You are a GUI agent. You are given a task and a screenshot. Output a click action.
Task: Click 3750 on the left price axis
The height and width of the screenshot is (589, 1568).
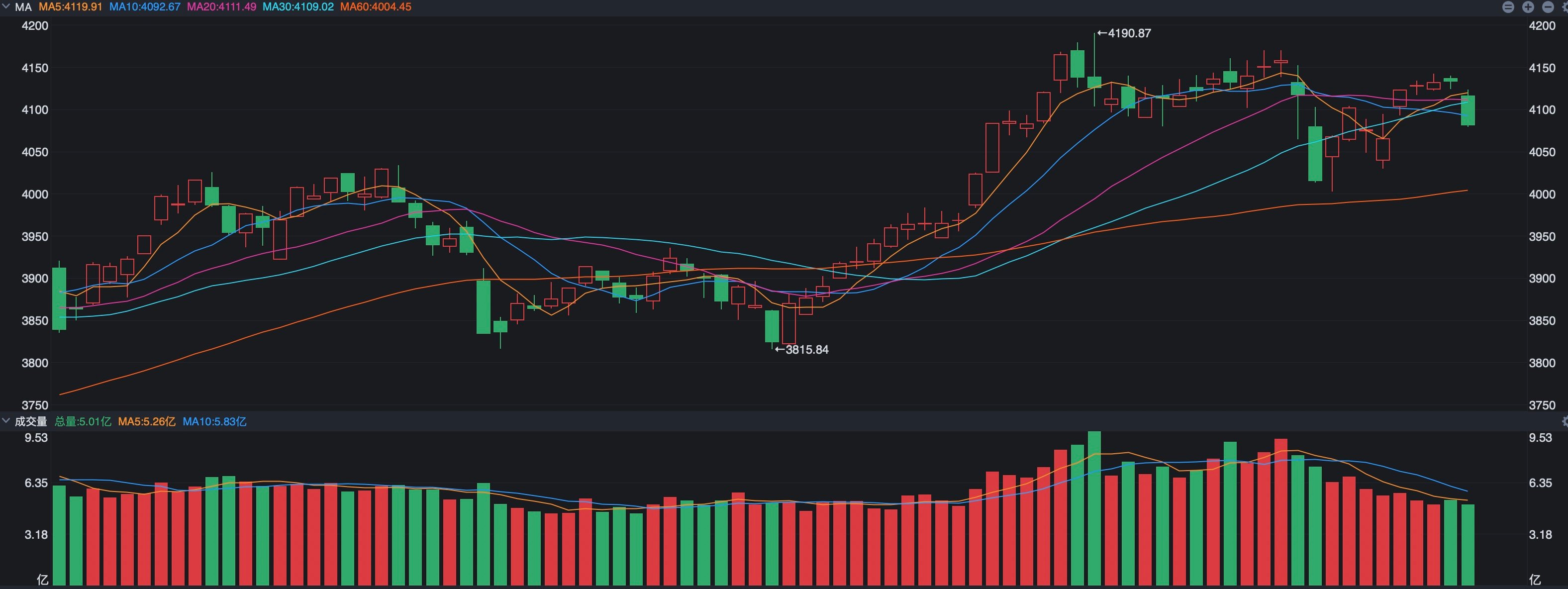coord(35,405)
